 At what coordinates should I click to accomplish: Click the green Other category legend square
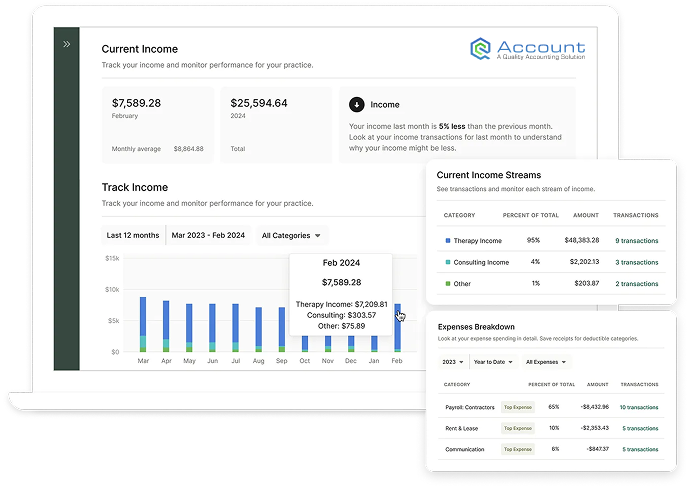pyautogui.click(x=447, y=284)
